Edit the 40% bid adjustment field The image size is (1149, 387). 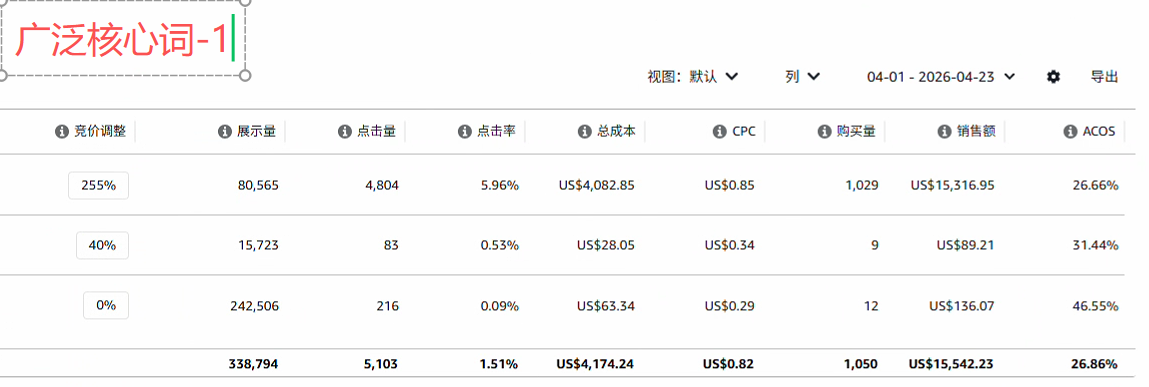coord(103,246)
